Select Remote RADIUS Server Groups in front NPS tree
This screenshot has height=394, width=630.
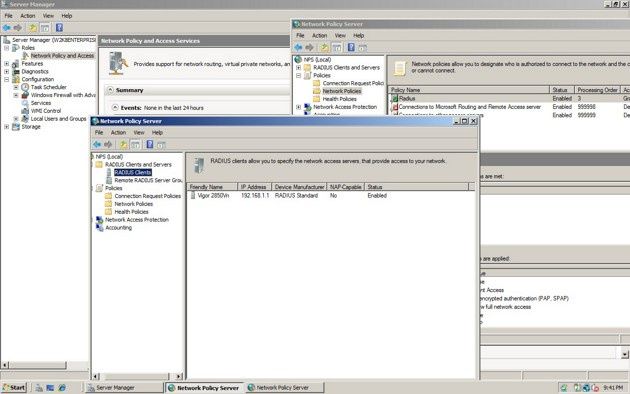(148, 180)
